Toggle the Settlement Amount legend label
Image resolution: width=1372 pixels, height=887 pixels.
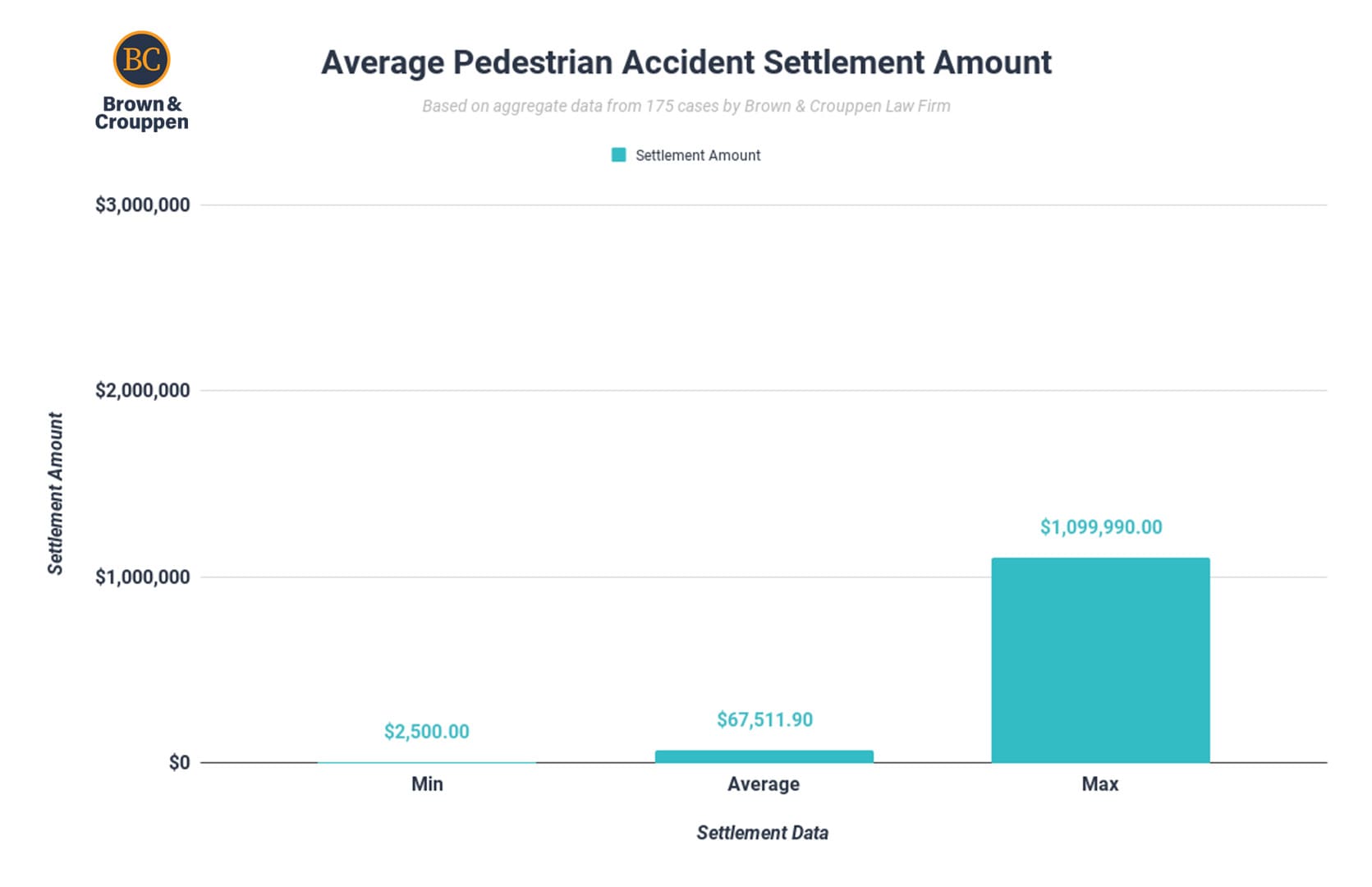[698, 155]
